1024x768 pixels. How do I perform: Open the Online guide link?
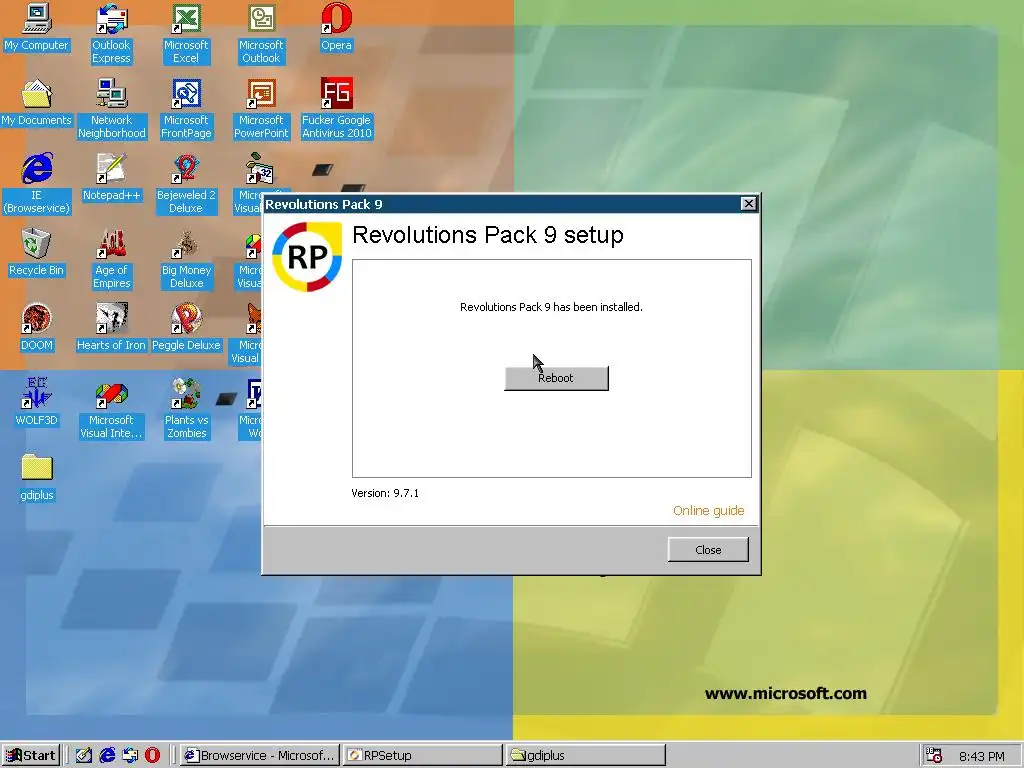(x=709, y=511)
